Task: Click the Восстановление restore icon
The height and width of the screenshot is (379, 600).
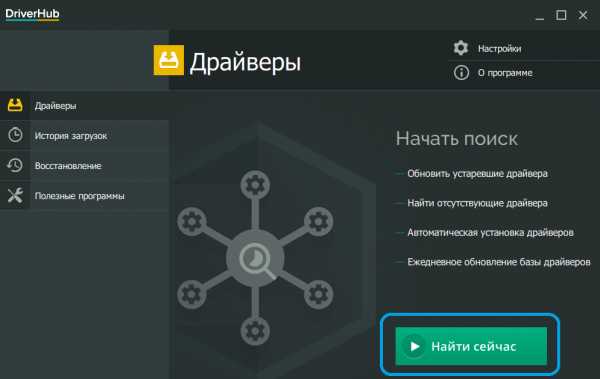Action: (x=15, y=165)
